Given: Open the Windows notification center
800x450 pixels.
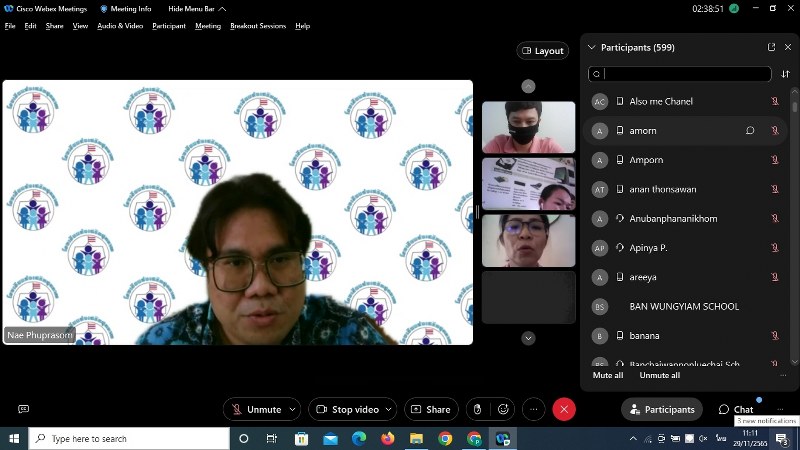Looking at the screenshot, I should click(782, 438).
